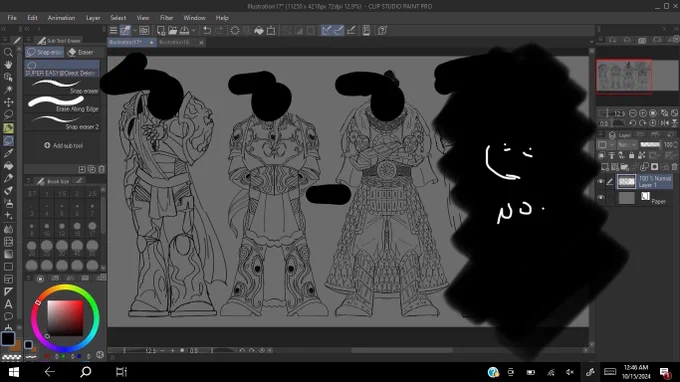Viewport: 680px width, 382px height.
Task: Select the Eyedropper tool
Action: 8,153
